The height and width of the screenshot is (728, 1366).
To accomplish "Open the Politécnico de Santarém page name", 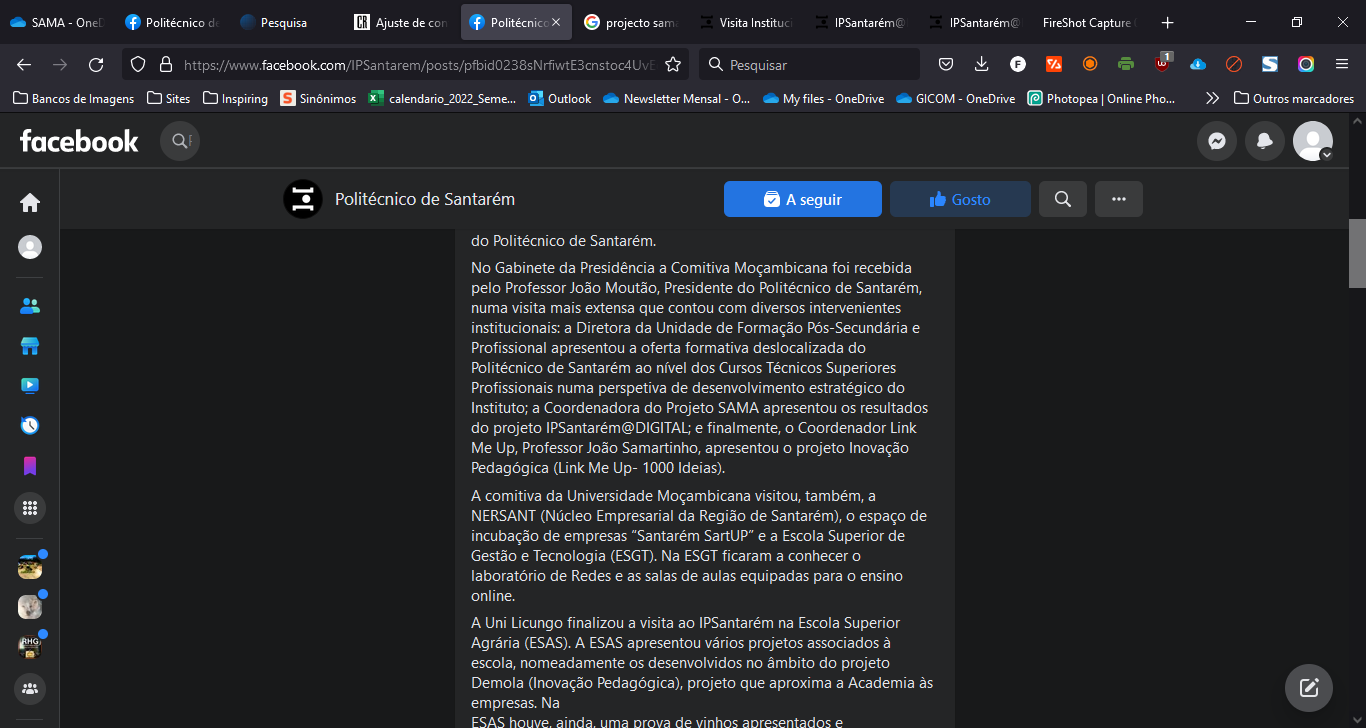I will [425, 199].
